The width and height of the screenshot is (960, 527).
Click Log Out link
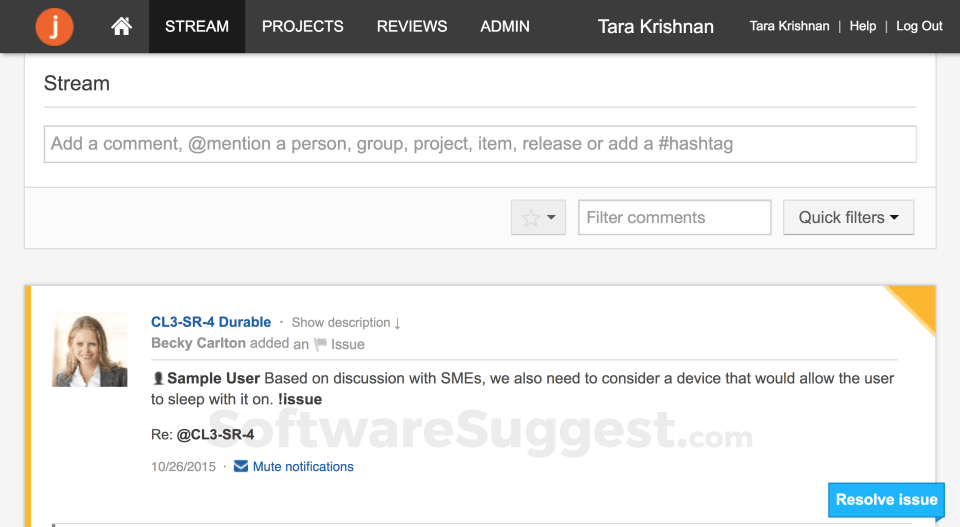[919, 26]
